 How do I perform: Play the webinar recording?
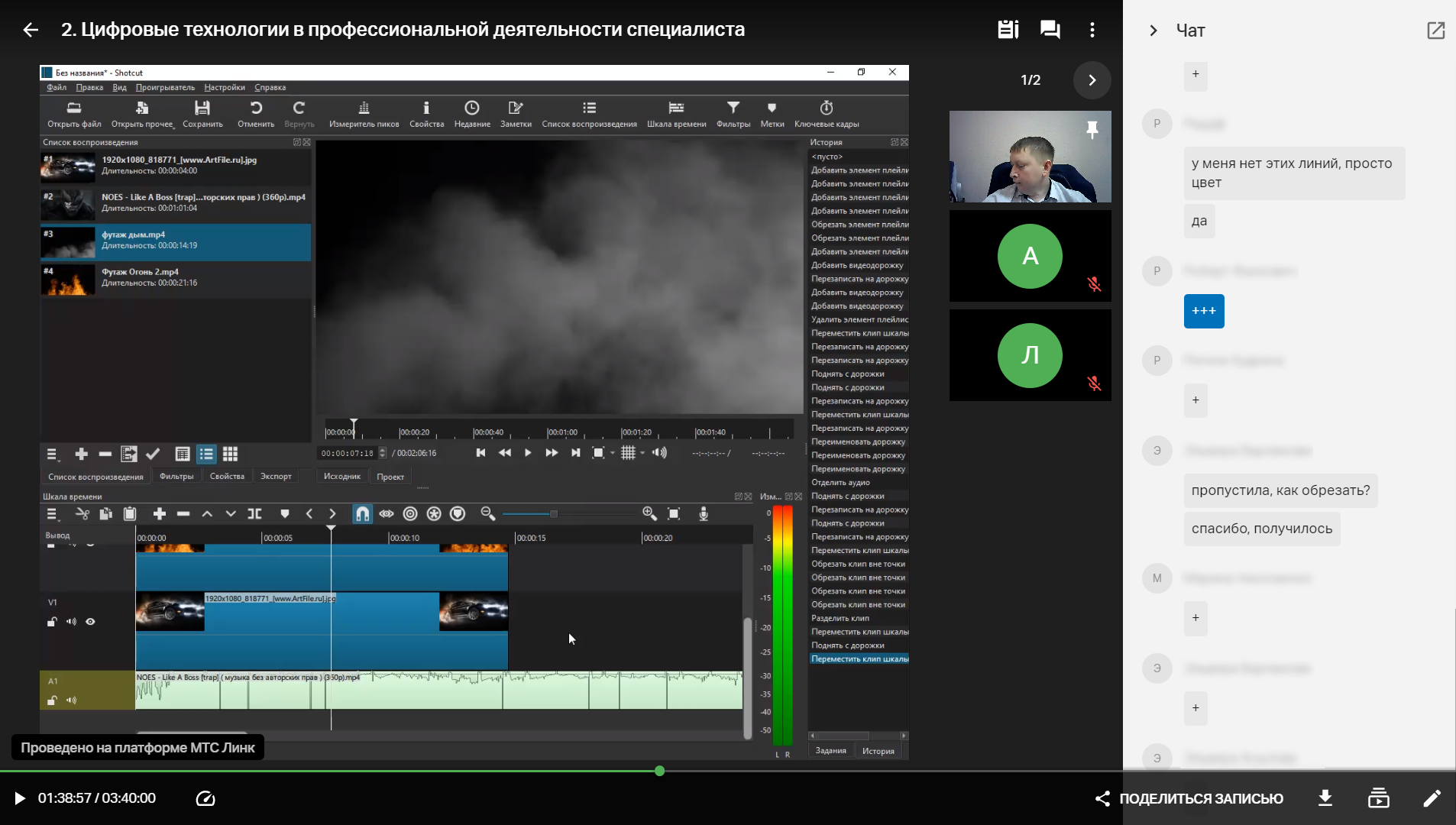pyautogui.click(x=20, y=798)
